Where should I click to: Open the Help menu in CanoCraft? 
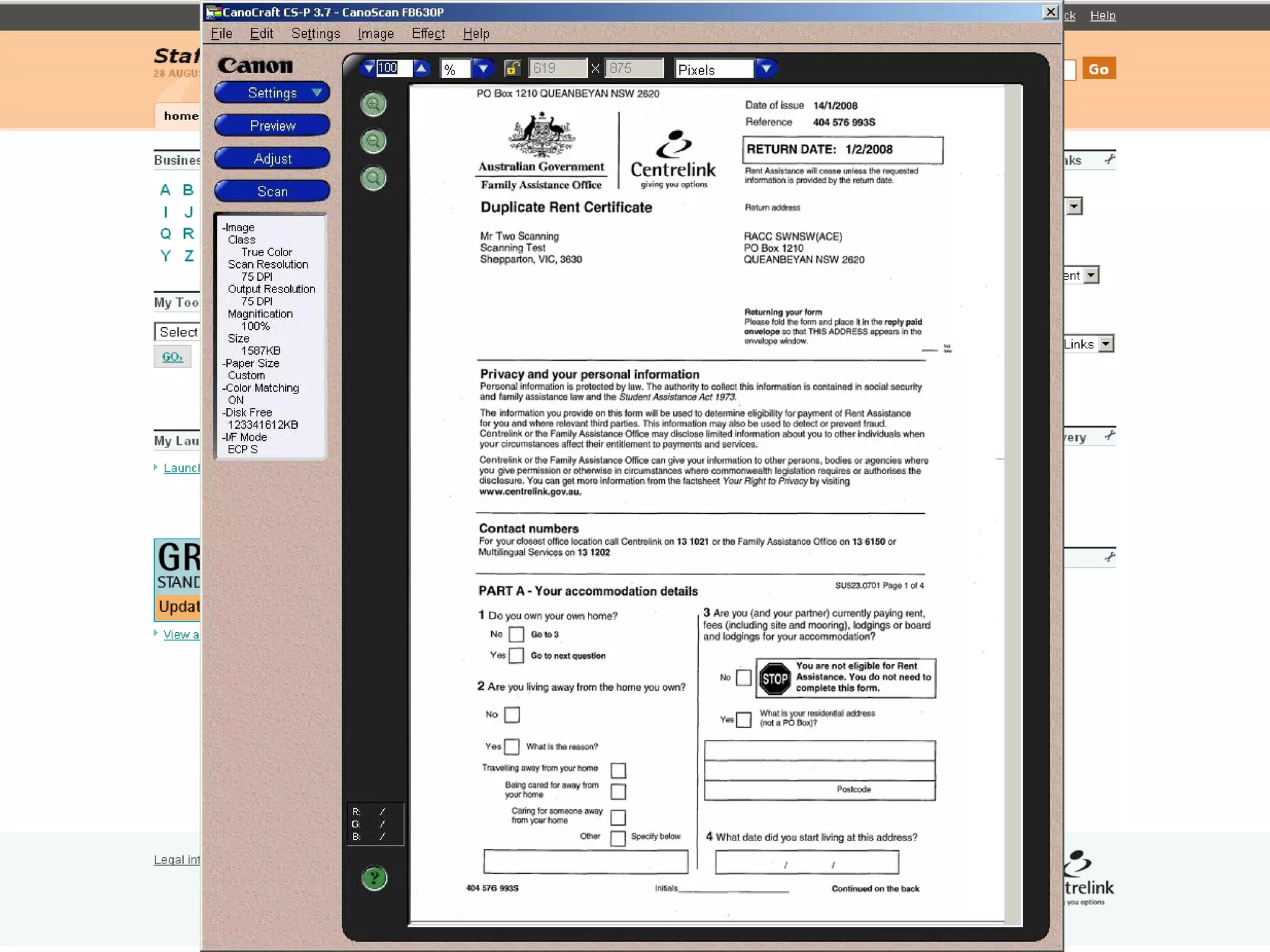(476, 33)
